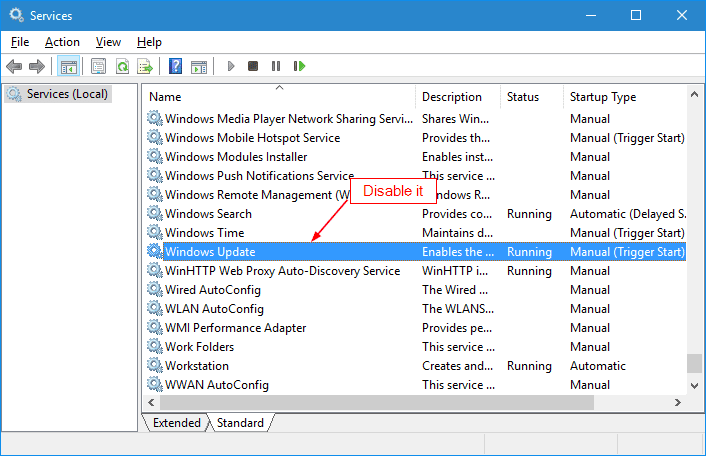Click the horizontal scrollbar thumb
This screenshot has height=456, width=706.
377,402
